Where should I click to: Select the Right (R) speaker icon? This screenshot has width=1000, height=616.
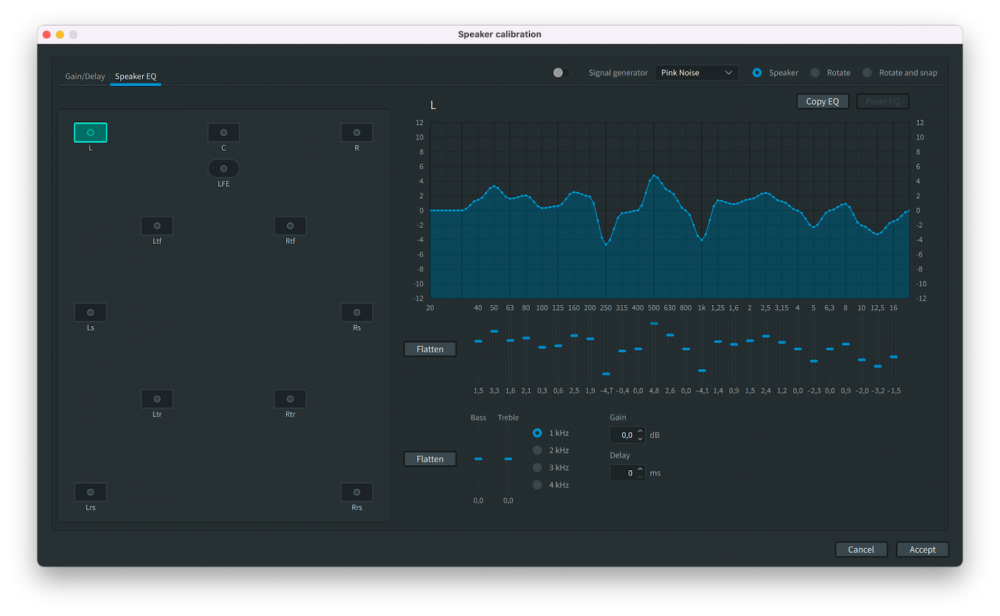[x=356, y=133]
